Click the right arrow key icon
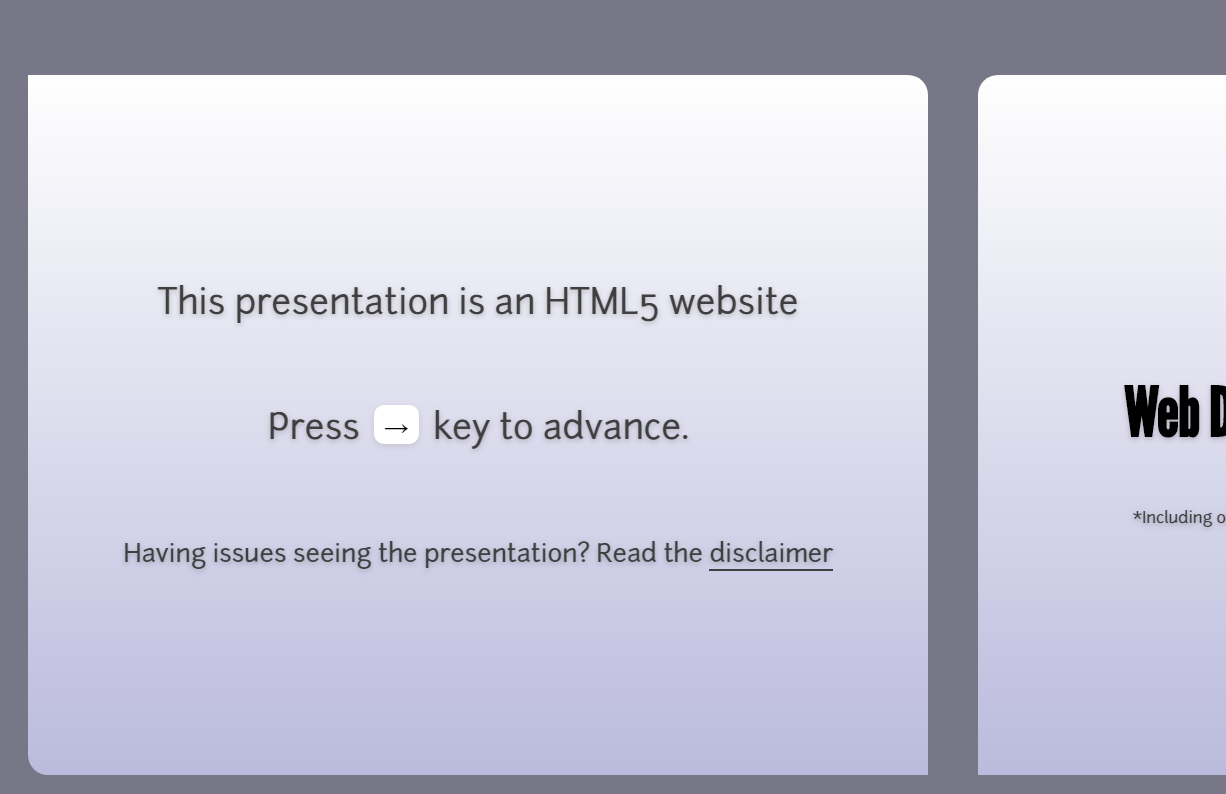This screenshot has width=1226, height=794. [x=396, y=425]
